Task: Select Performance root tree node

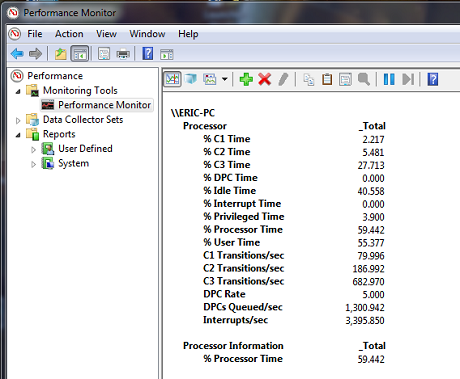Action: pos(55,76)
